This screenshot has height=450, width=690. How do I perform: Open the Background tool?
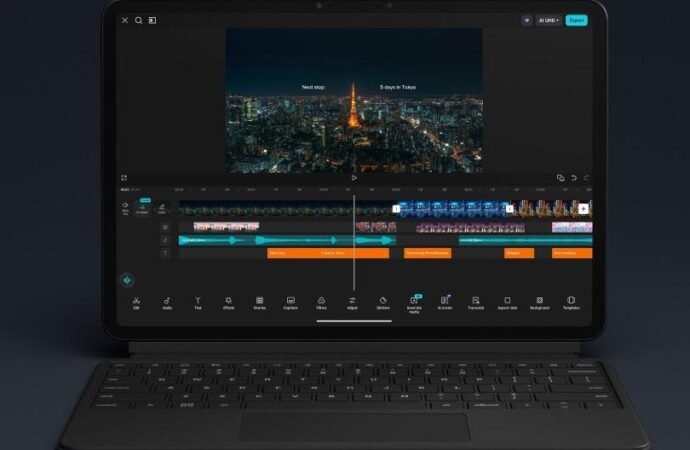[x=540, y=303]
